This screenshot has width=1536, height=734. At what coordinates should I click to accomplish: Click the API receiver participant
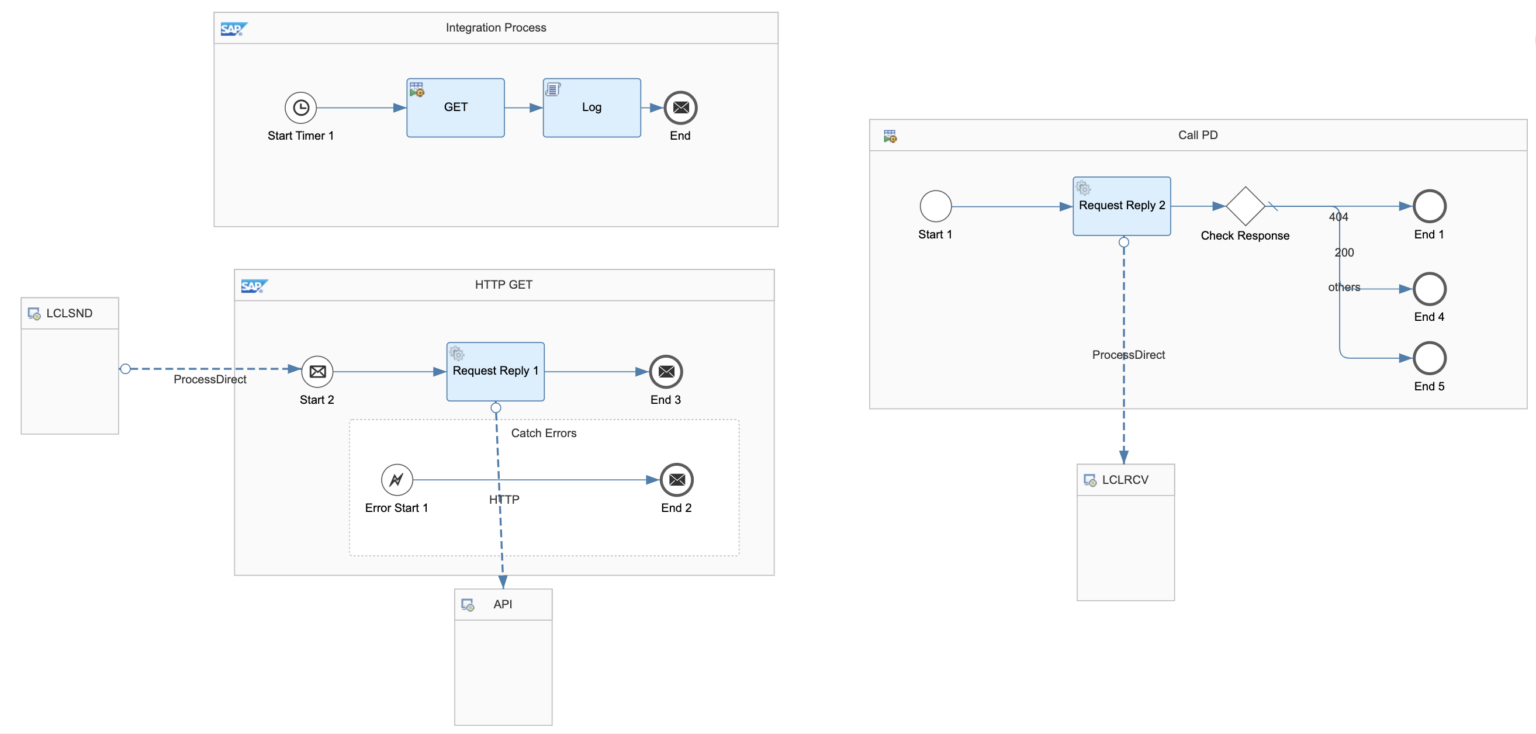[503, 657]
